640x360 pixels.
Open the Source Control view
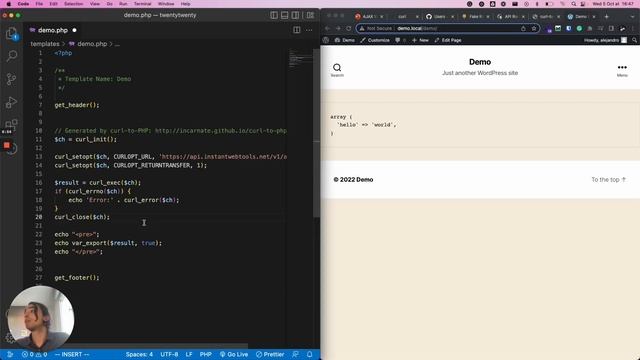(x=11, y=79)
